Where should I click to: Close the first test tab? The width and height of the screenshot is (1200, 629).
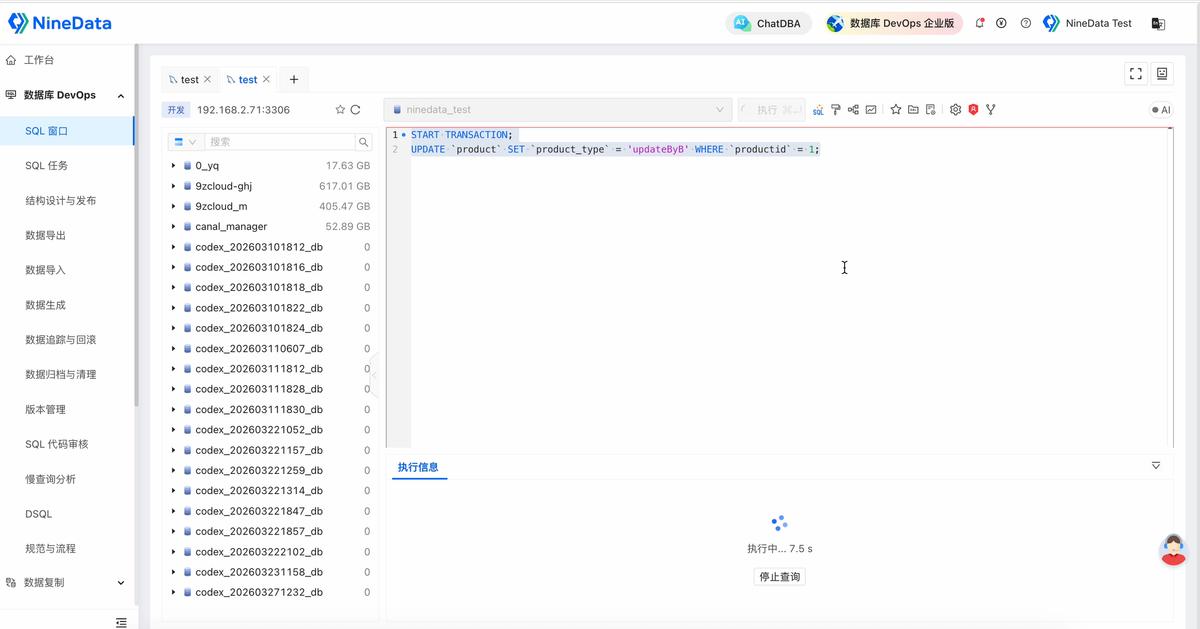click(x=207, y=80)
